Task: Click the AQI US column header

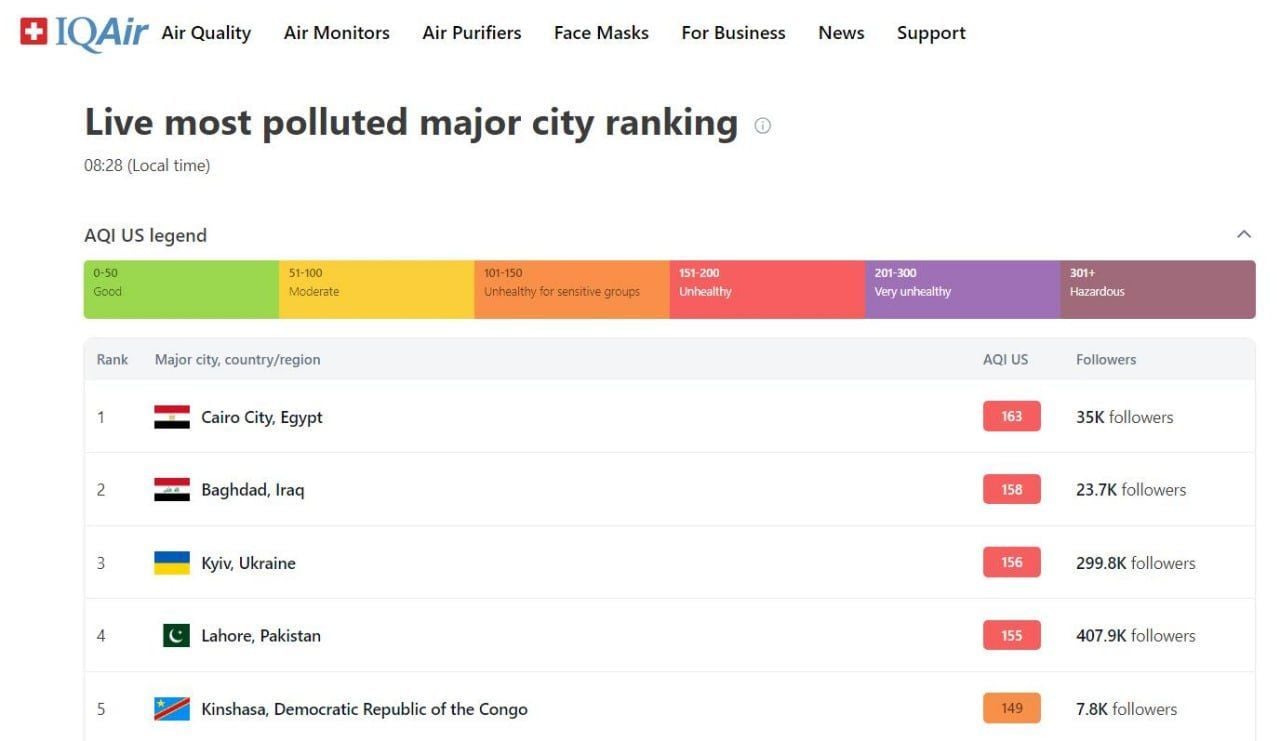Action: coord(1005,359)
